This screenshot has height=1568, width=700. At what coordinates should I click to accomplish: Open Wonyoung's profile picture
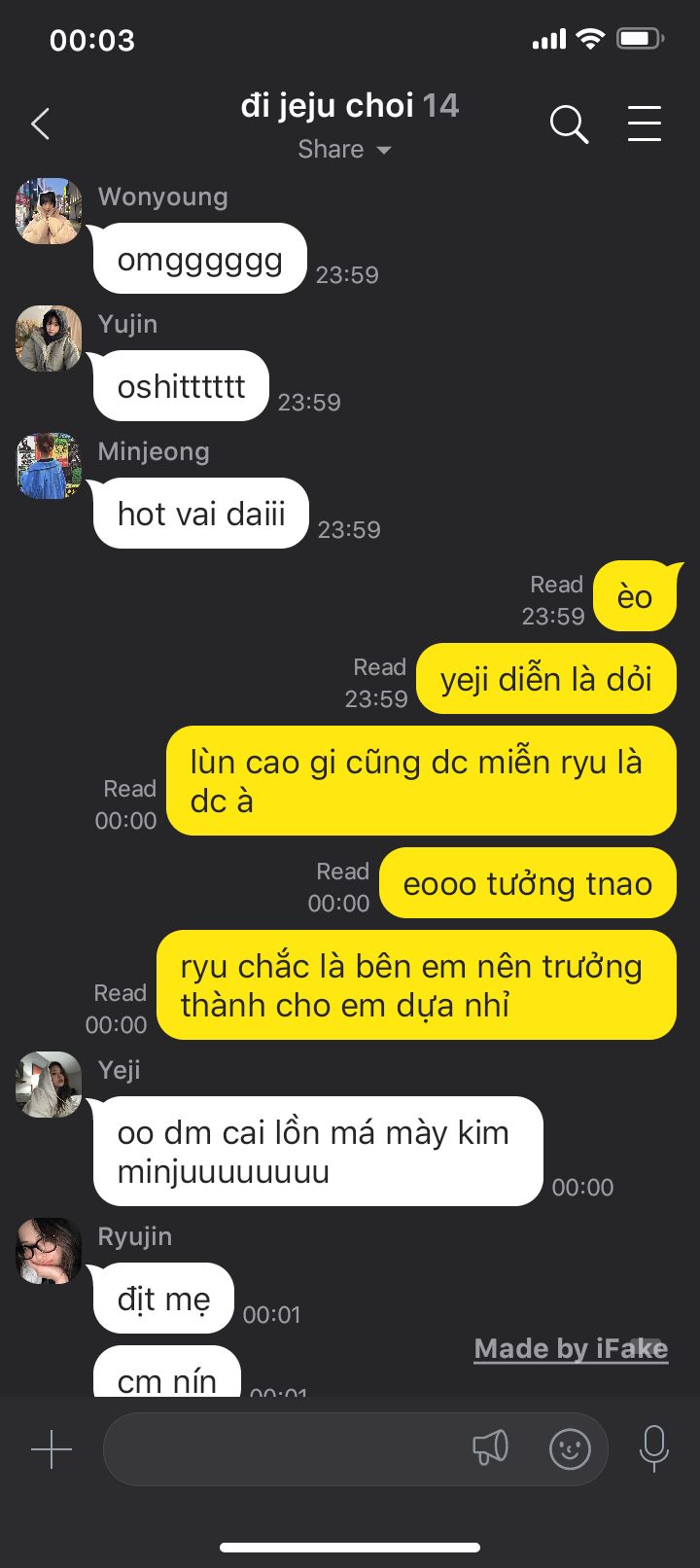[49, 211]
